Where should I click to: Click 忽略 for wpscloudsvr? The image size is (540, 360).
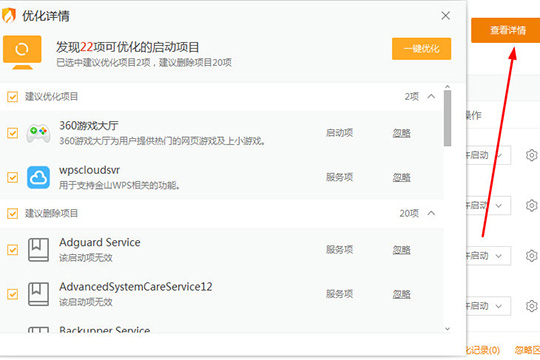pyautogui.click(x=402, y=177)
